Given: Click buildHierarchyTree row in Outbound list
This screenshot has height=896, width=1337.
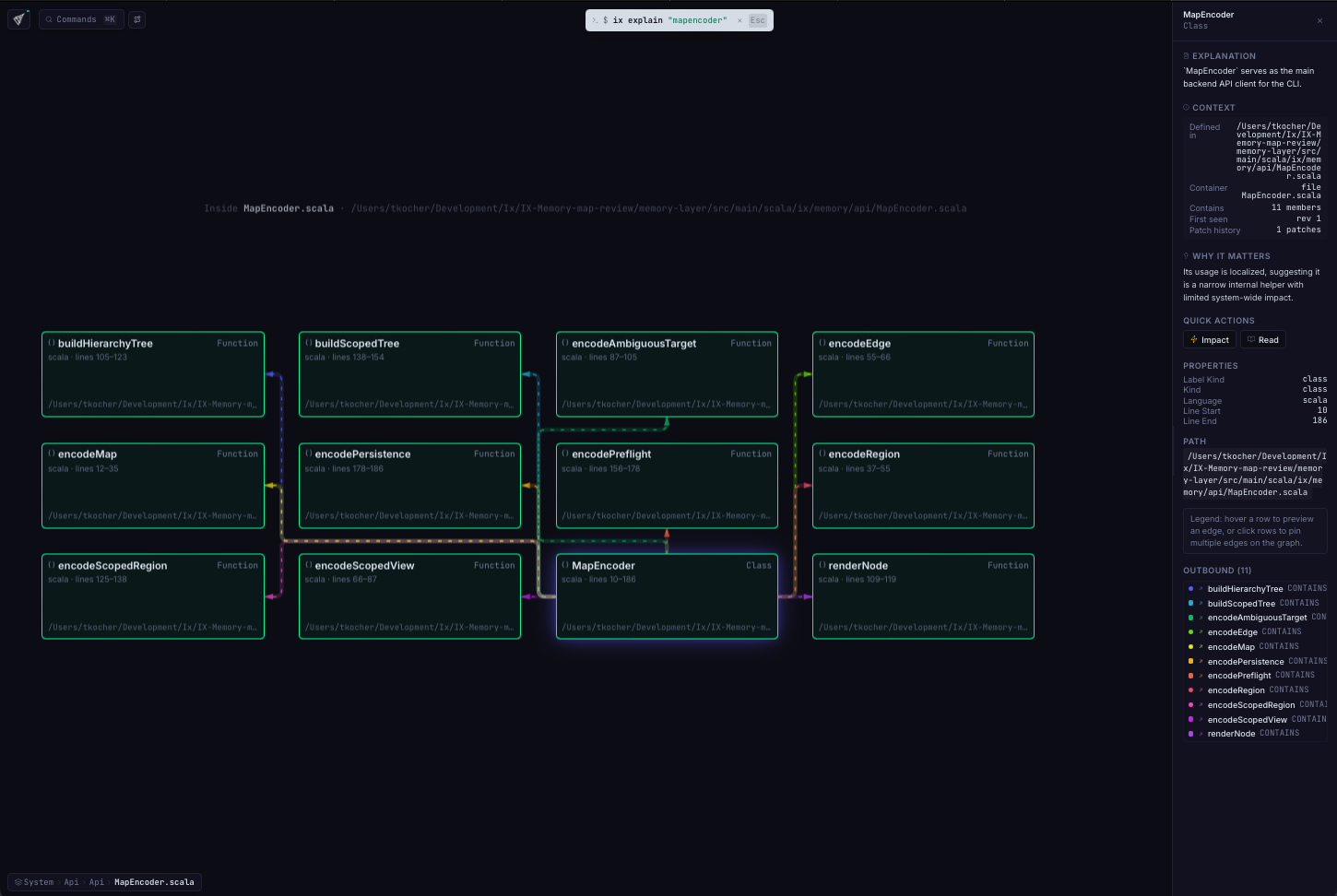Looking at the screenshot, I should [1255, 589].
